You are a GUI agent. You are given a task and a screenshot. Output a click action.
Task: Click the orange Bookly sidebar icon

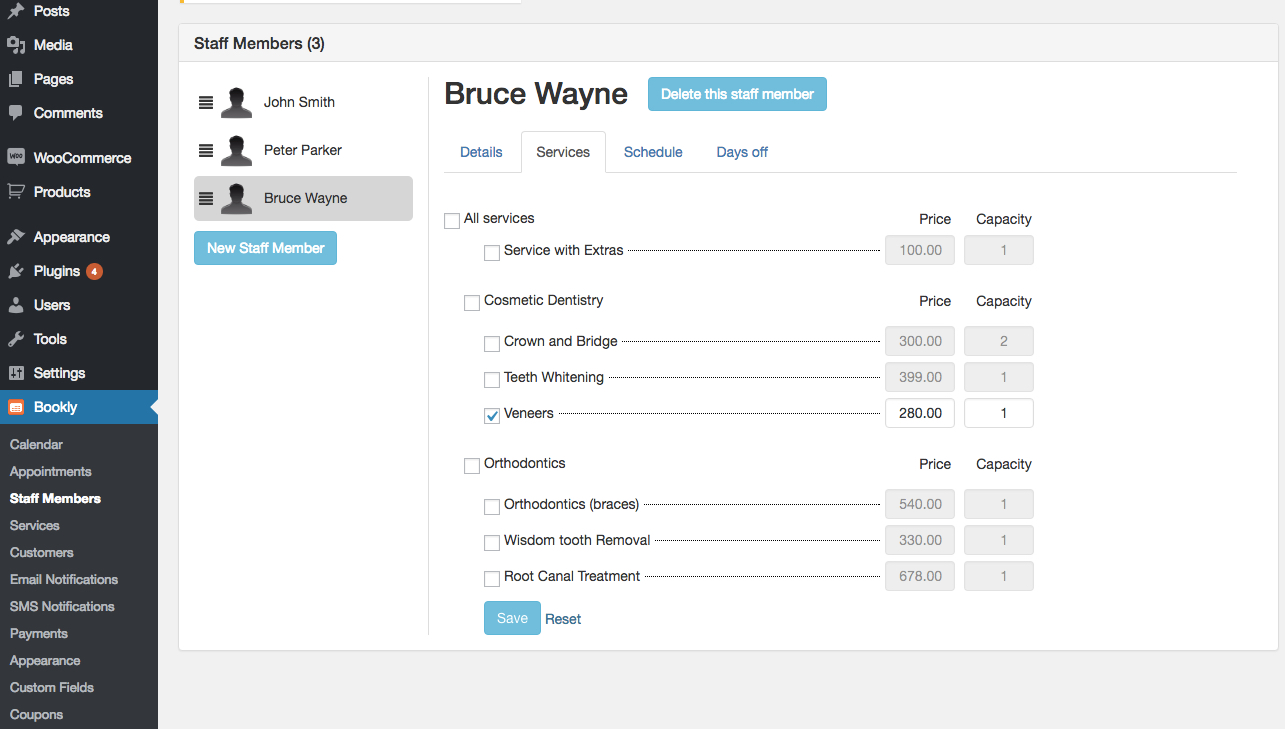tap(15, 407)
